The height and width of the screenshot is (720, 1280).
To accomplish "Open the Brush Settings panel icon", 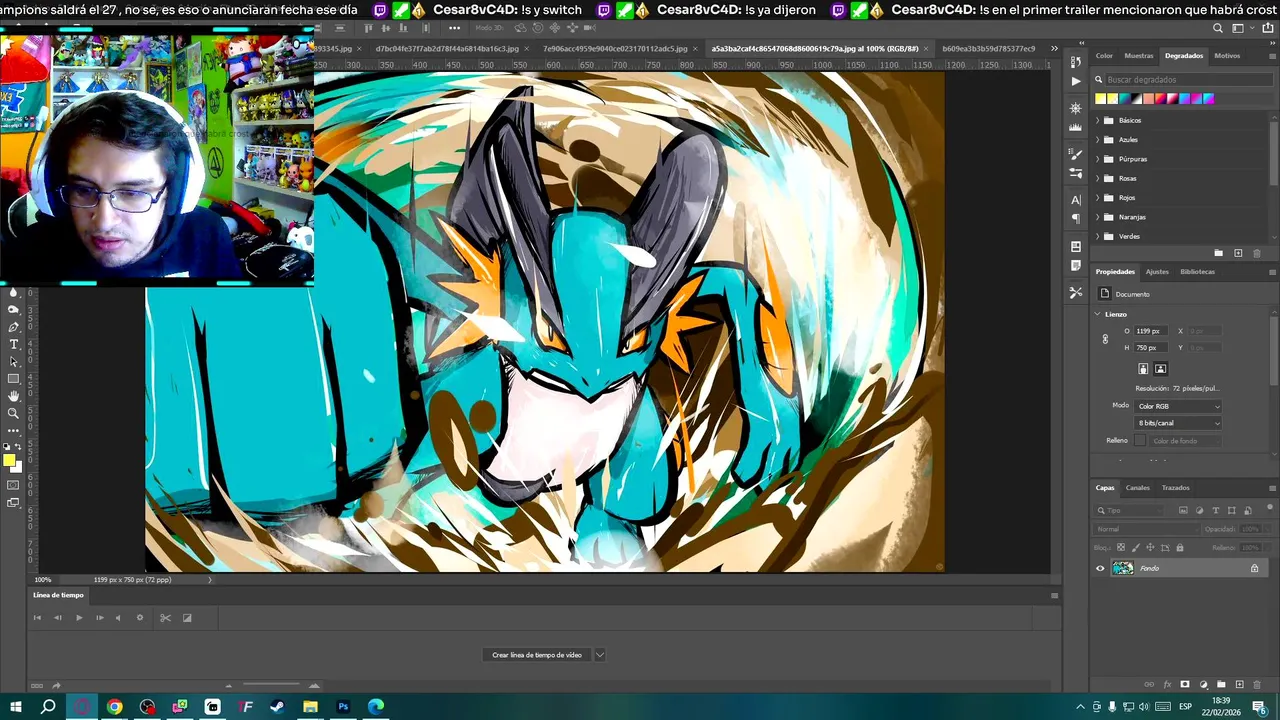I will coord(1076,154).
